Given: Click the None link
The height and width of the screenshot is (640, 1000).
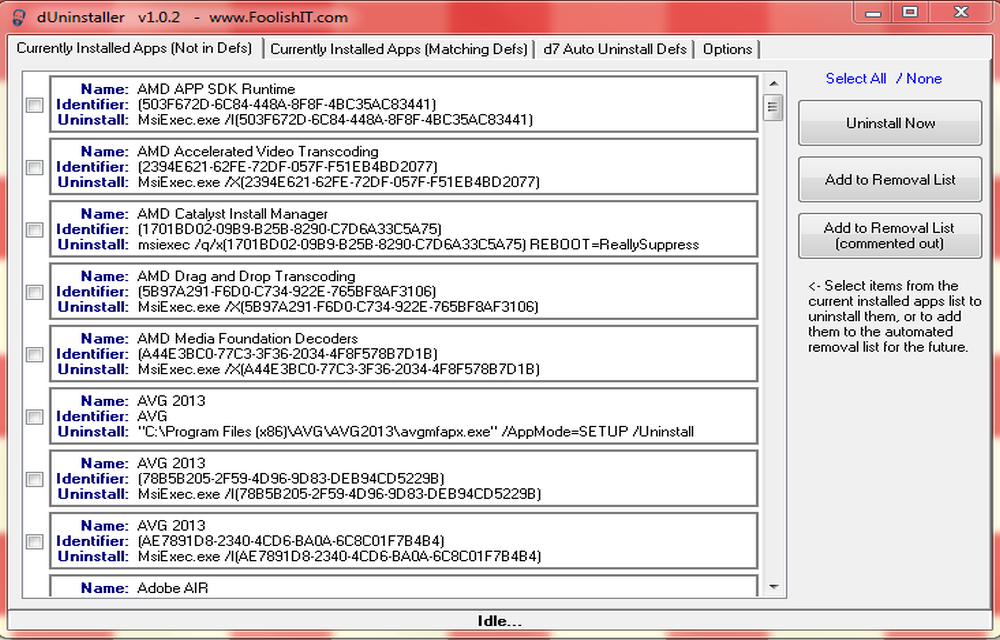Looking at the screenshot, I should coord(924,78).
